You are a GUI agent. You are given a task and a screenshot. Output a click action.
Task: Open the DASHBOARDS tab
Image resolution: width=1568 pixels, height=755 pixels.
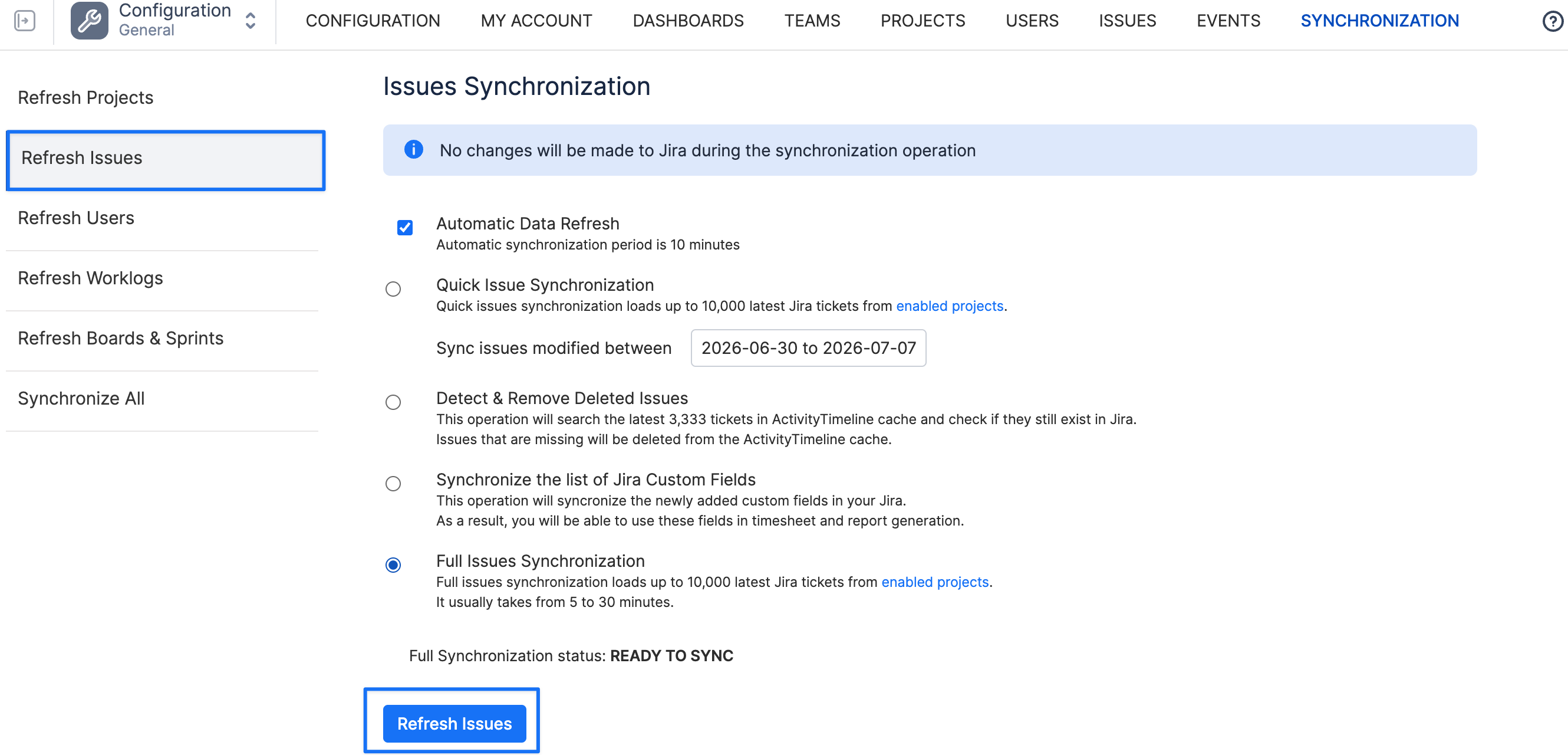(x=688, y=21)
